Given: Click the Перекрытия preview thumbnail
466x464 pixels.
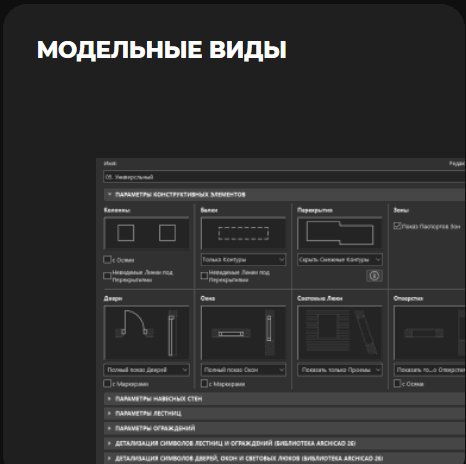Looking at the screenshot, I should [x=340, y=233].
